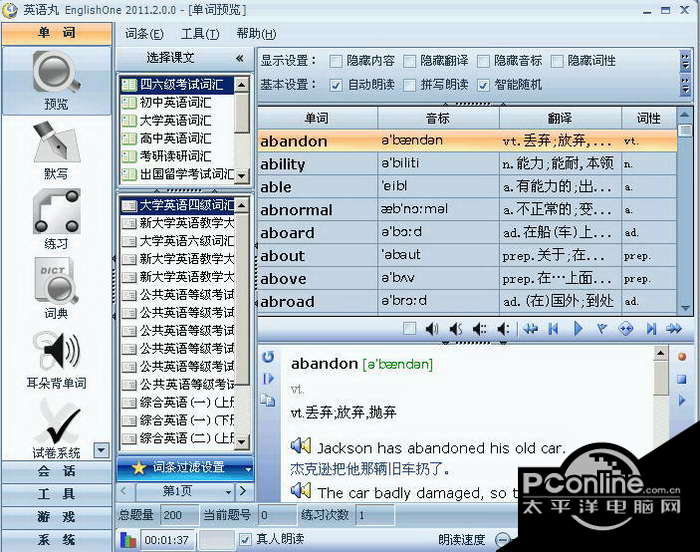Jump forward with the double-right arrow icon
The image size is (700, 552).
tap(674, 329)
